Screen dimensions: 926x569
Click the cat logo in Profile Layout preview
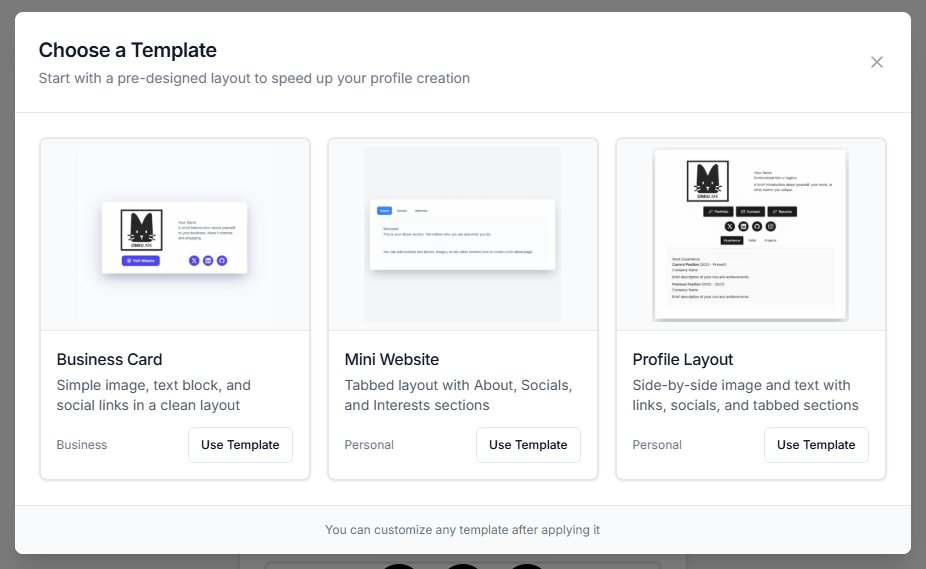click(x=707, y=181)
